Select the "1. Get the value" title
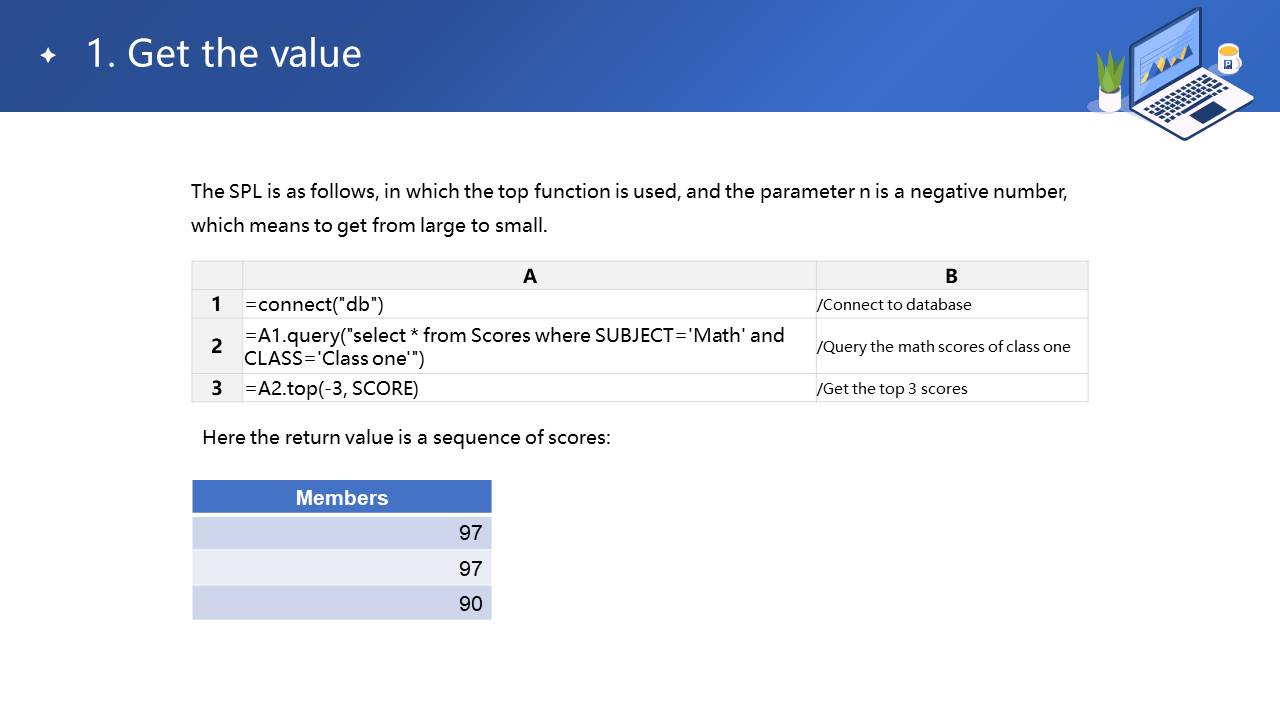This screenshot has height=720, width=1280. click(x=224, y=53)
